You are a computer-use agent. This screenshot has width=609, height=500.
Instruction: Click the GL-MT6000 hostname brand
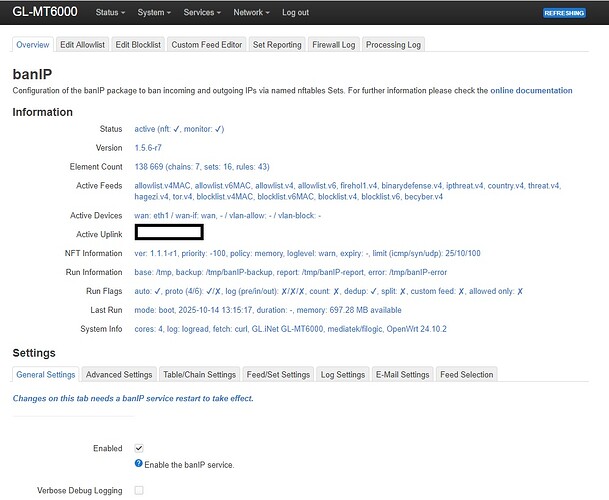(x=44, y=12)
